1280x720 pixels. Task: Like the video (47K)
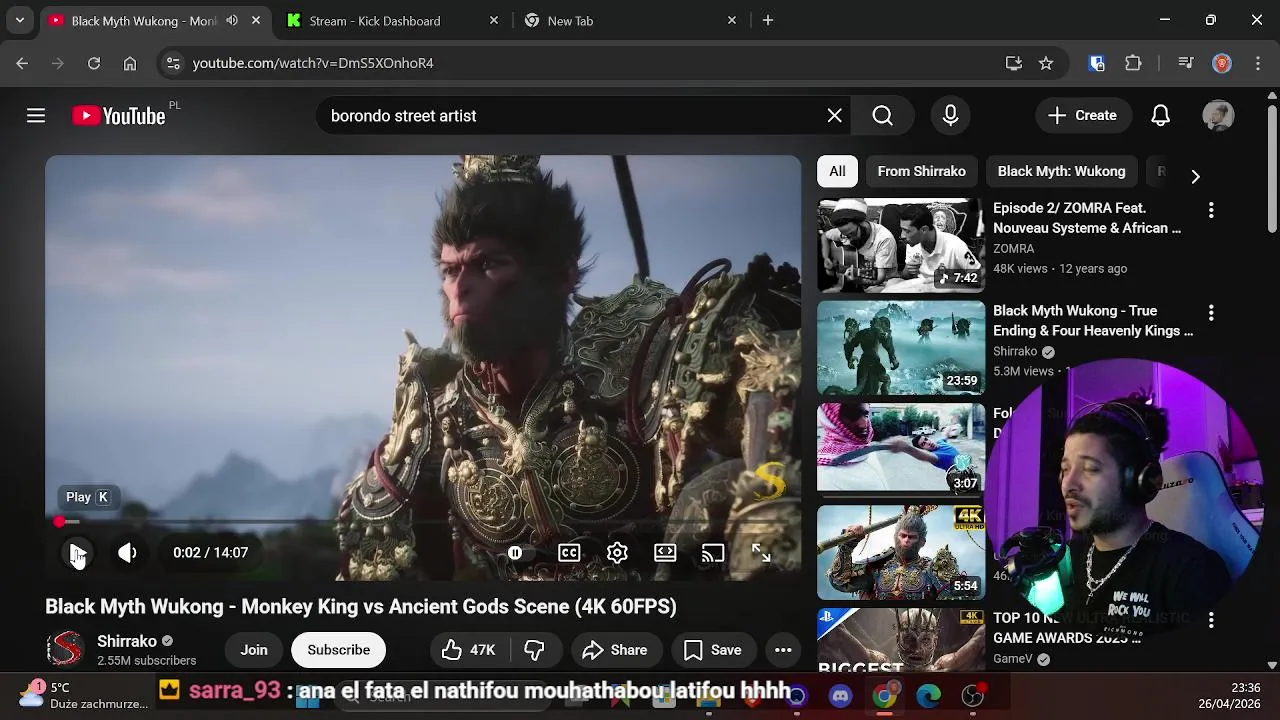pyautogui.click(x=469, y=650)
